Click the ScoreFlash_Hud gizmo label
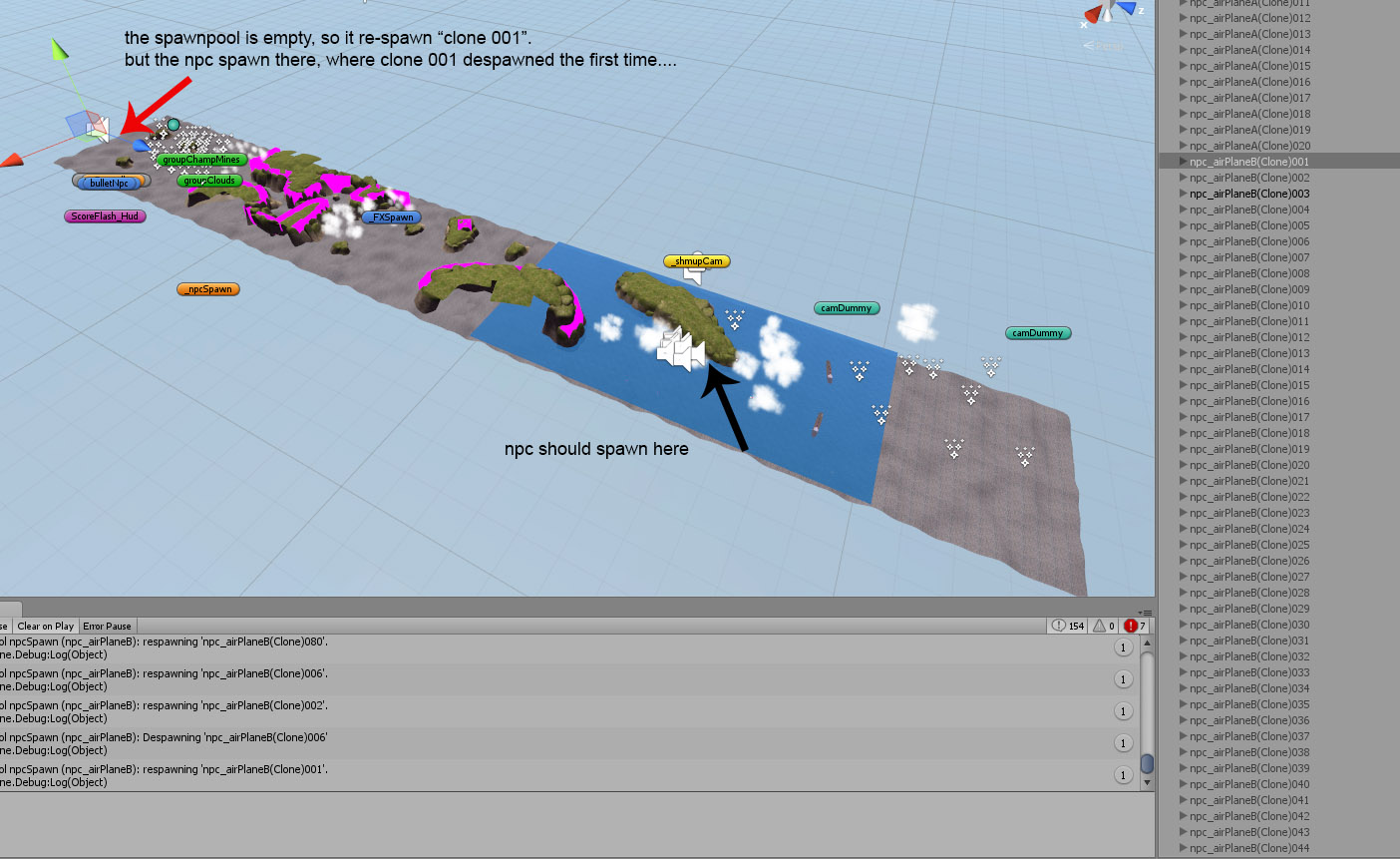Screen dimensions: 1400x859 click(x=105, y=215)
